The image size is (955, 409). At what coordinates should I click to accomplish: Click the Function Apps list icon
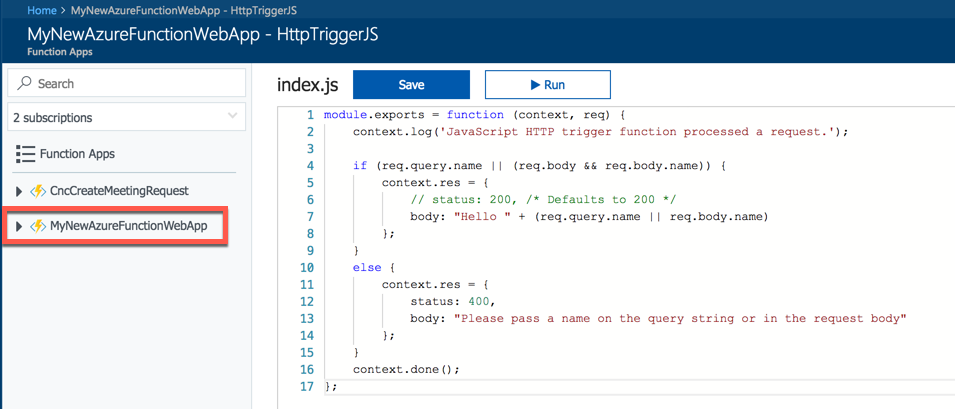[25, 155]
